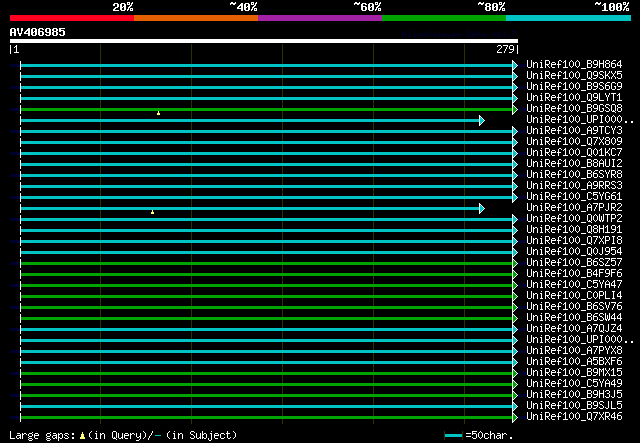Screen dimensions: 640x443
Task: Click the arrowhead ending the UniRef100_A7PJR2 alignment
Action: click(x=482, y=208)
